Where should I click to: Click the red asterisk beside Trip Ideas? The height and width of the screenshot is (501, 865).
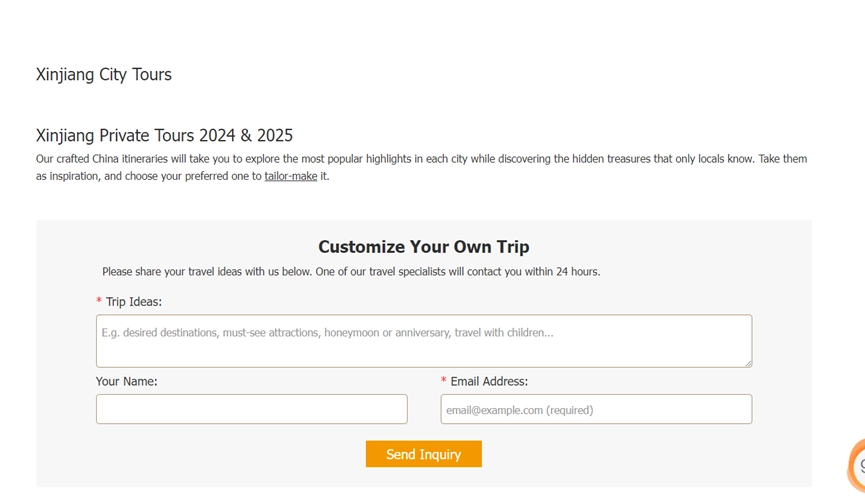click(x=99, y=302)
